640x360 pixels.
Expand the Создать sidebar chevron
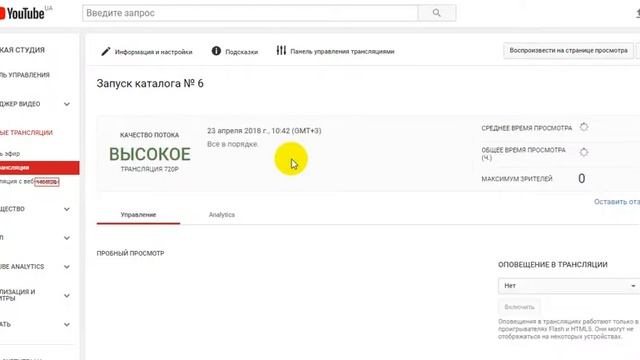[67, 324]
